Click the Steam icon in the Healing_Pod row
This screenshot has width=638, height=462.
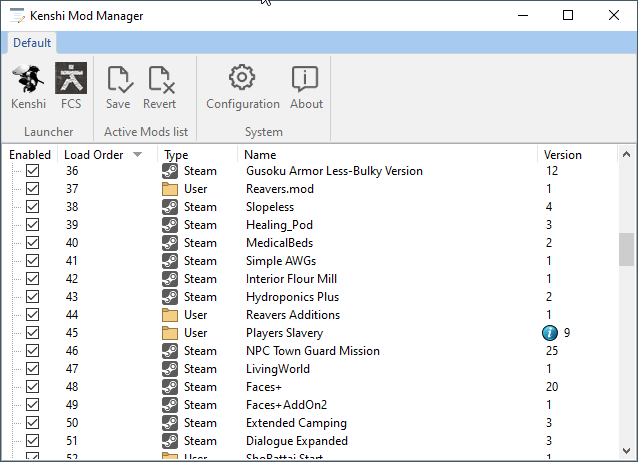tap(170, 225)
